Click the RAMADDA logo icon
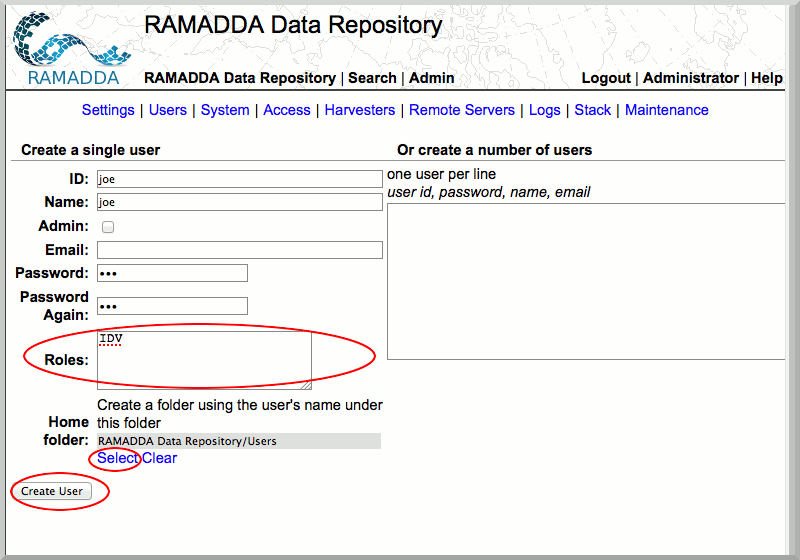The height and width of the screenshot is (560, 800). point(66,47)
